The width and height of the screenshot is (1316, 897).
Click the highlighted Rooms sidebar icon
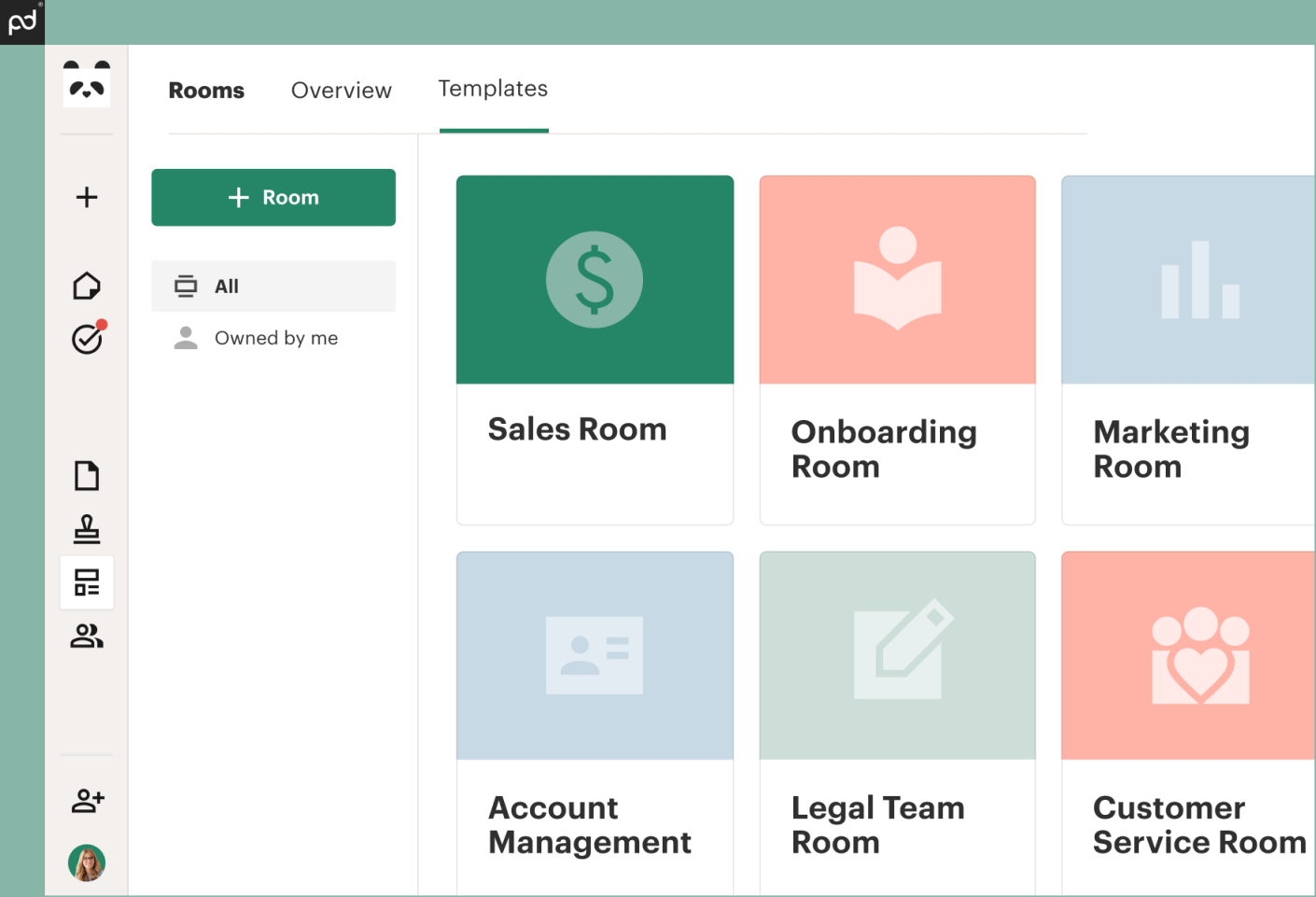click(x=87, y=582)
